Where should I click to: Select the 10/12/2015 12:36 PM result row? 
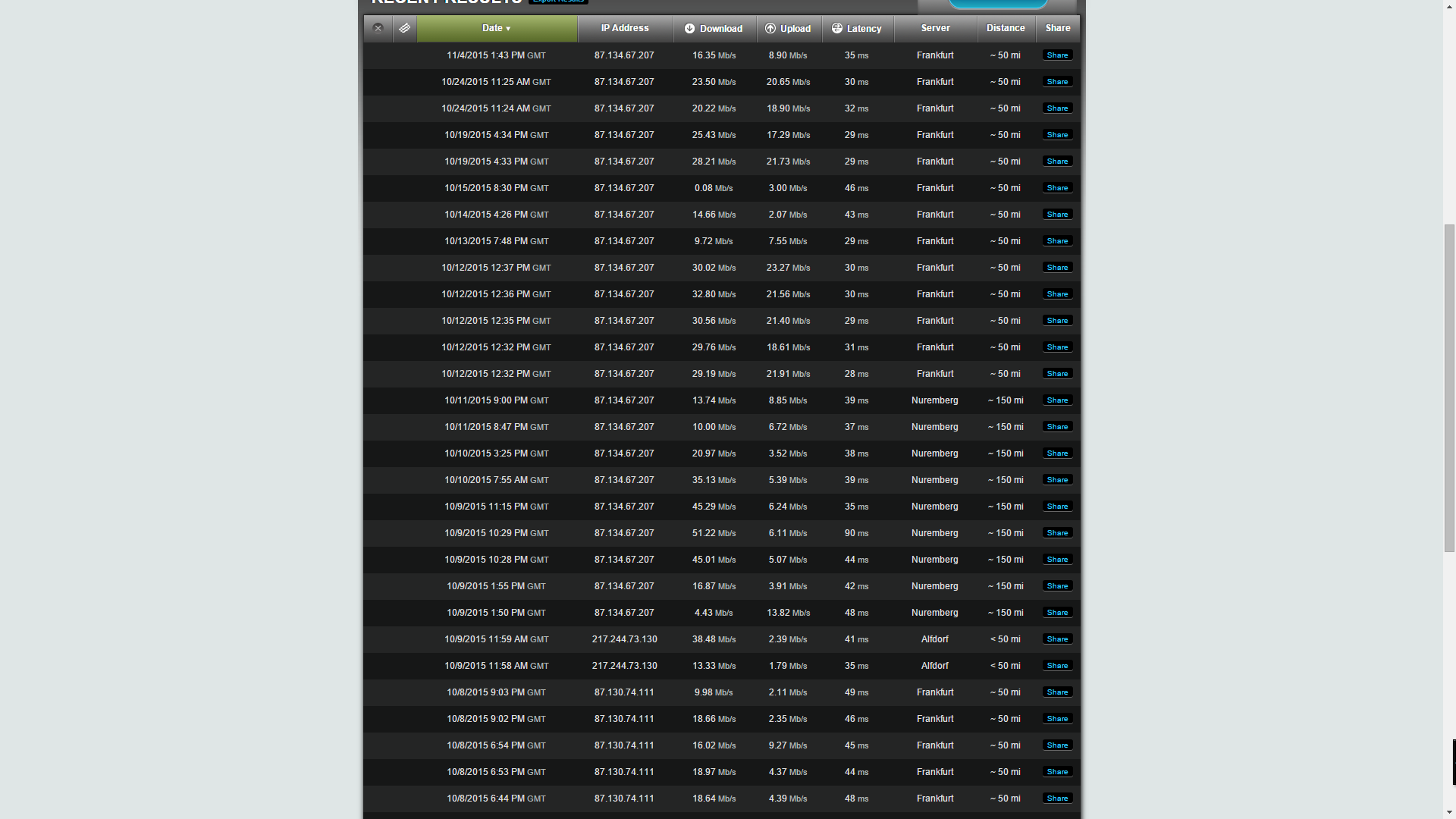pos(496,294)
